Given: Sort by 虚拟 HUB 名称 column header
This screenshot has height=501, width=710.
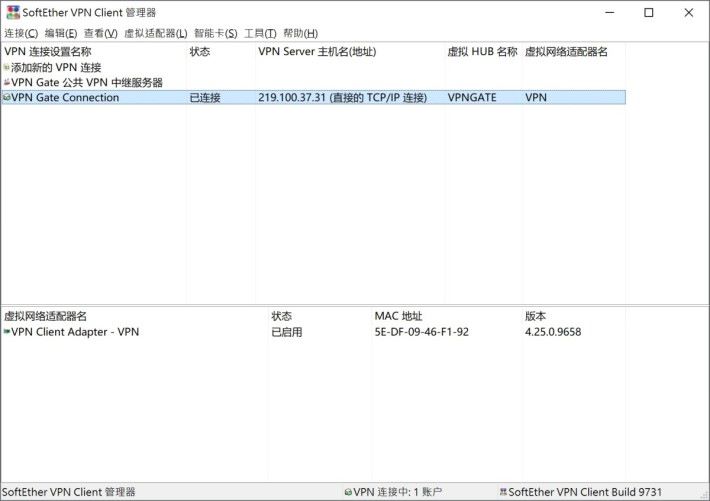Looking at the screenshot, I should [483, 52].
